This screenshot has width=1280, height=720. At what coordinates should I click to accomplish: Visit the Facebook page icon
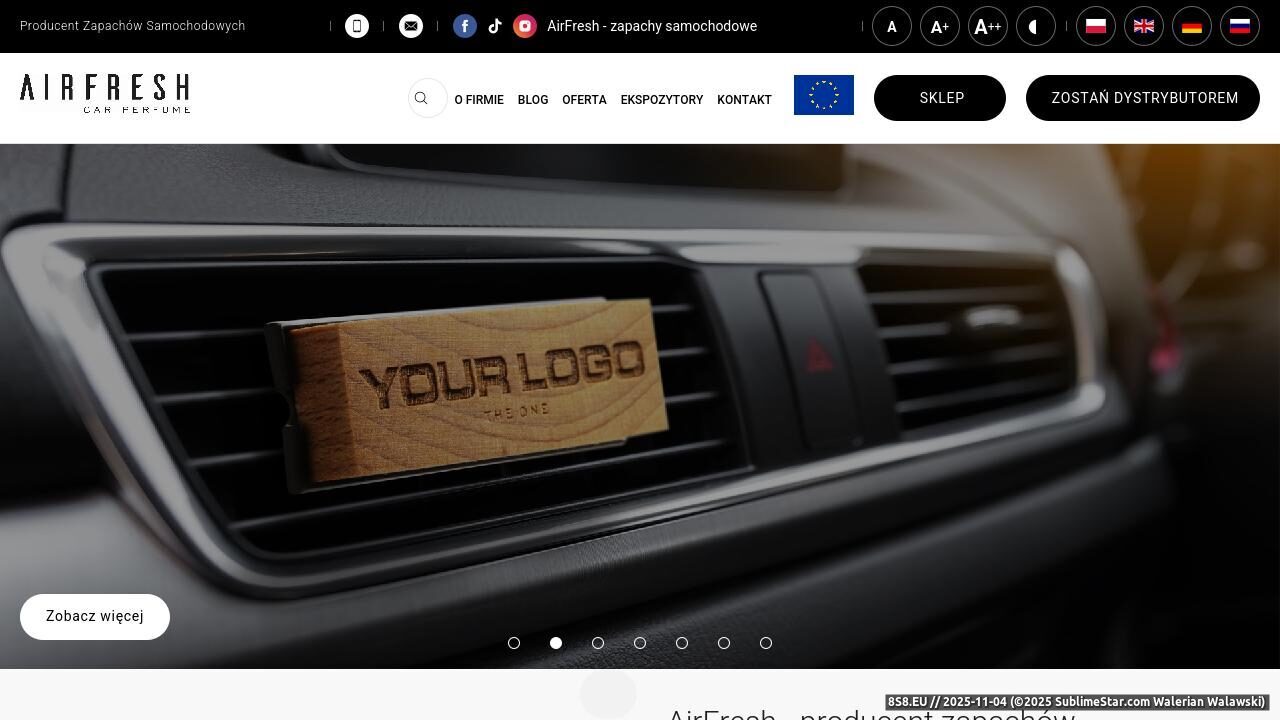click(x=465, y=26)
